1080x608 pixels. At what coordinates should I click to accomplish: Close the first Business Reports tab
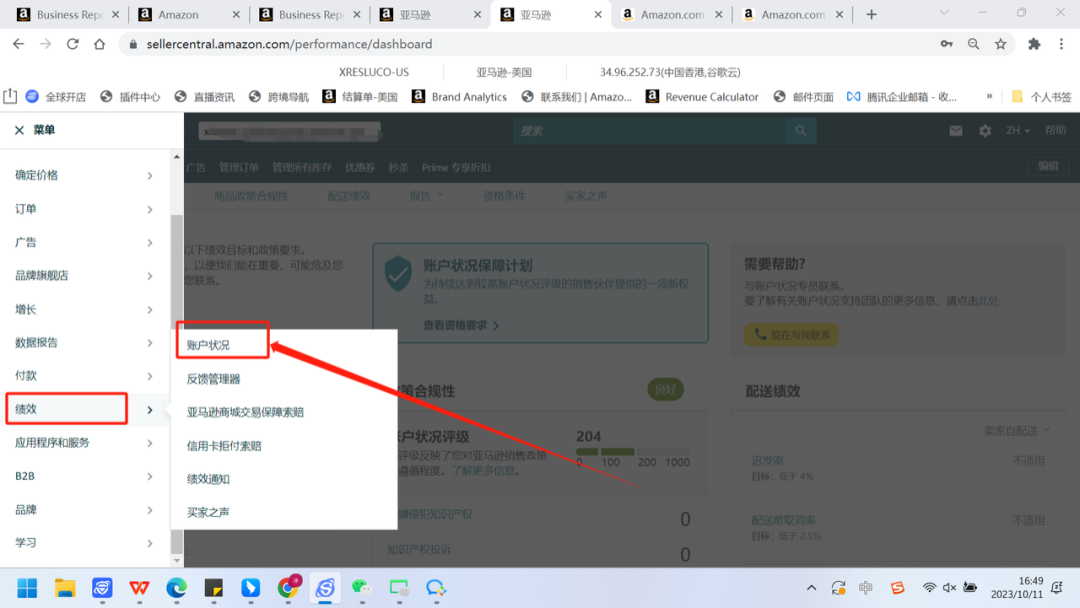tap(115, 14)
